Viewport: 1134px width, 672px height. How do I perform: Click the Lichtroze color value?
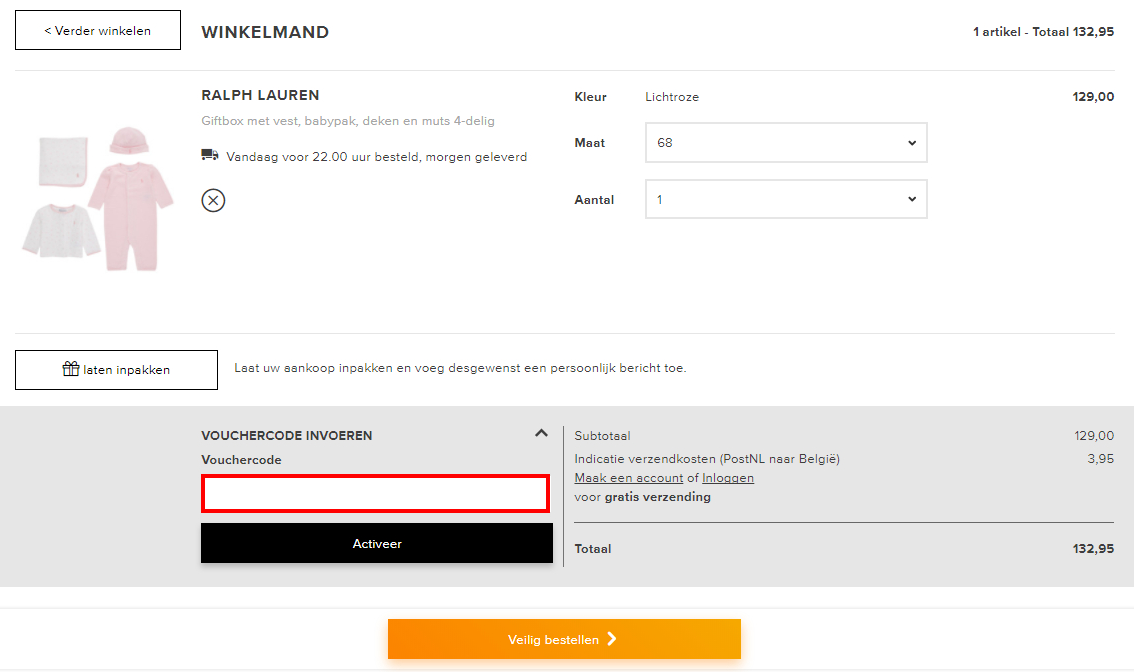point(672,97)
